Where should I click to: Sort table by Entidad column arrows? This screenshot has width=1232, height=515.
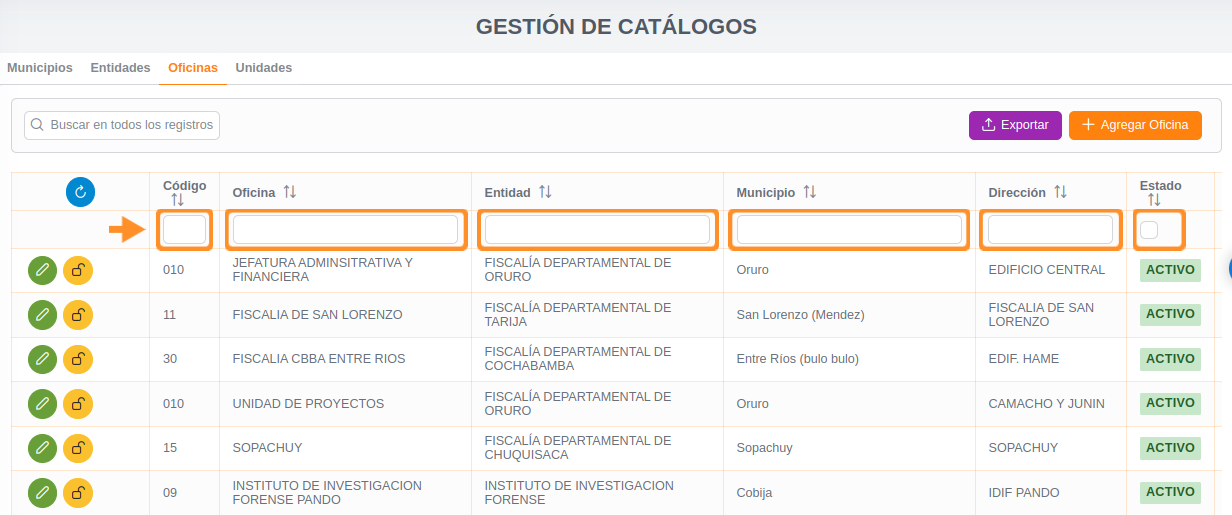pyautogui.click(x=545, y=191)
